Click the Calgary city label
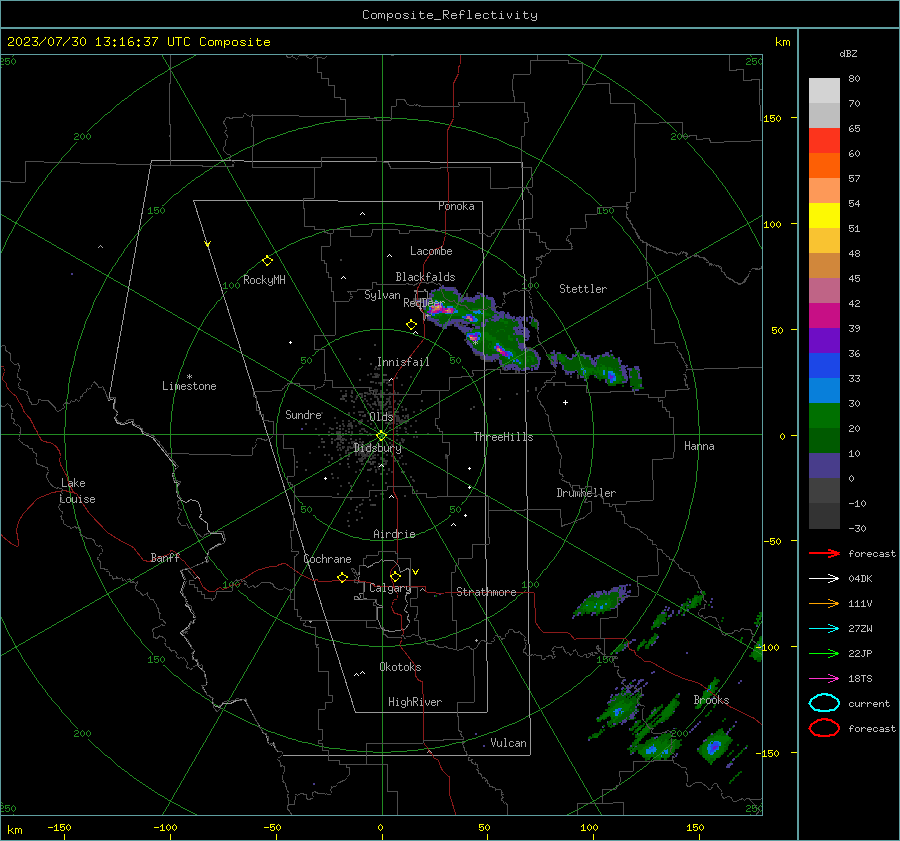This screenshot has height=841, width=900. coord(390,588)
